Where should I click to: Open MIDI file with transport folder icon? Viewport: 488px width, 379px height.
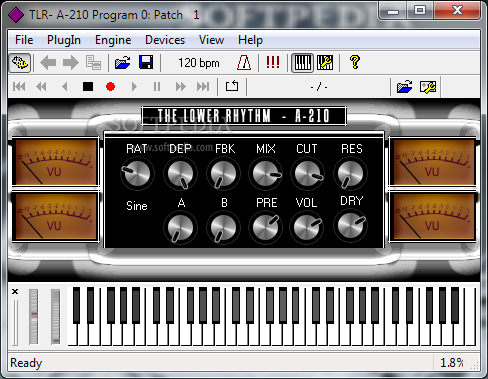405,87
